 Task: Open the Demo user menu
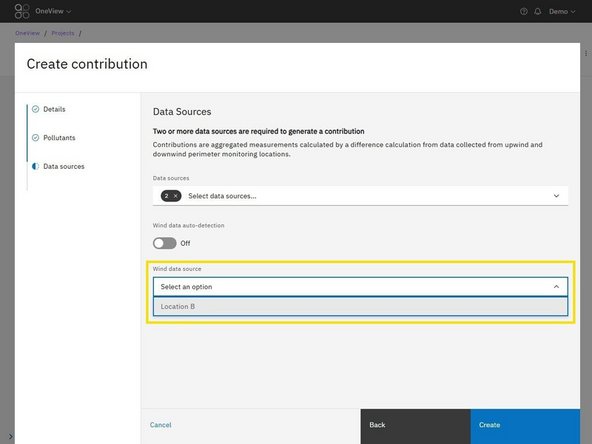point(562,12)
